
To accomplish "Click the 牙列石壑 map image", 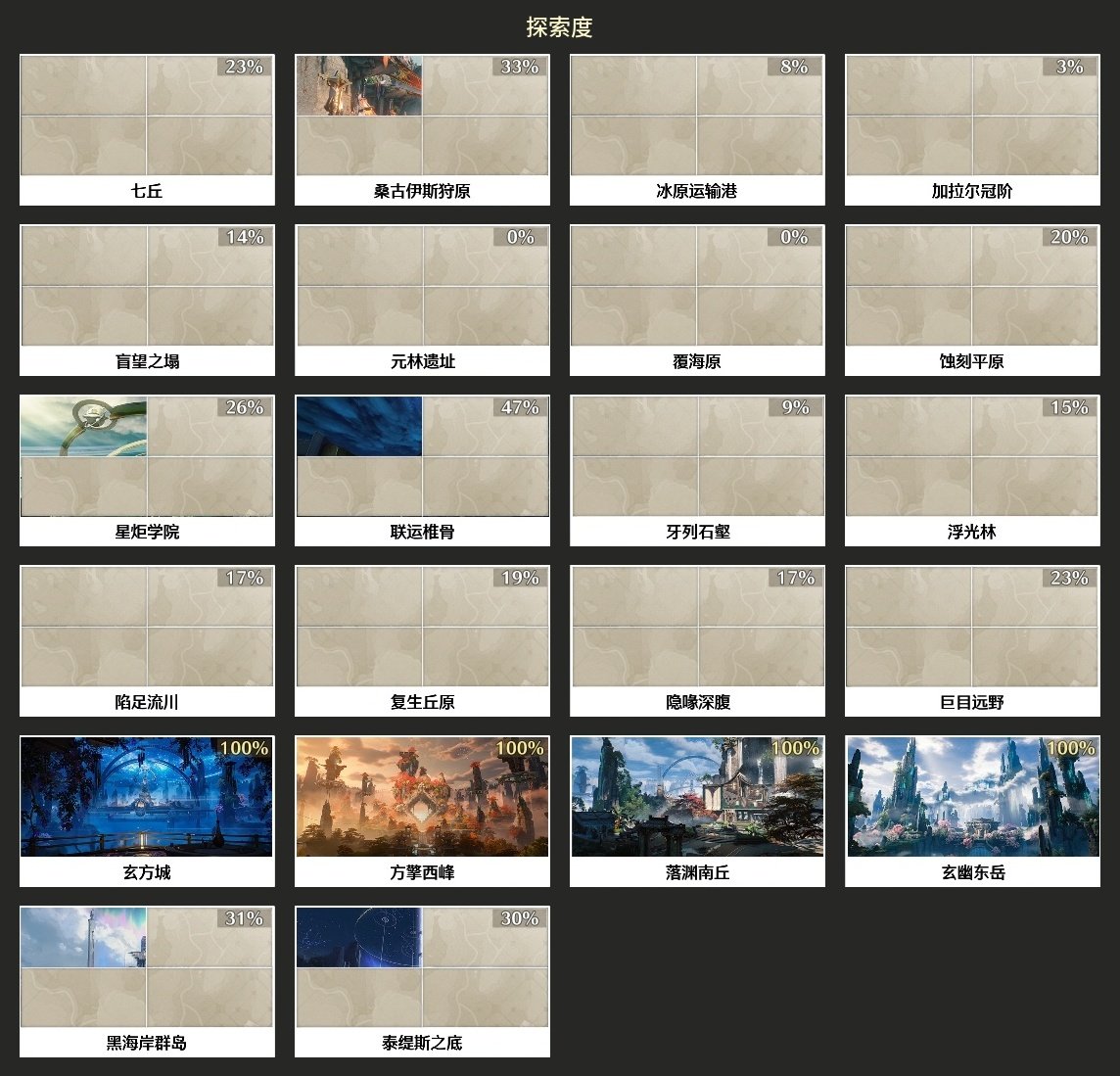I will (697, 456).
